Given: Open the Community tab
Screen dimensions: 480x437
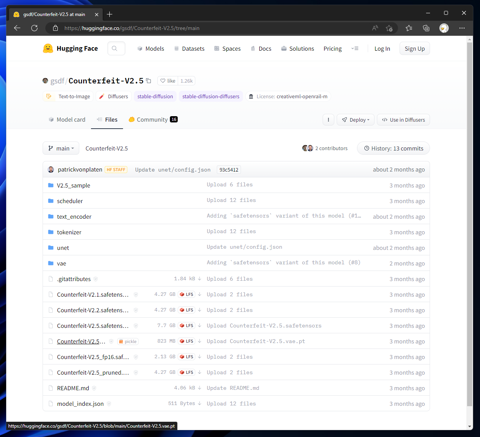Looking at the screenshot, I should pyautogui.click(x=153, y=120).
